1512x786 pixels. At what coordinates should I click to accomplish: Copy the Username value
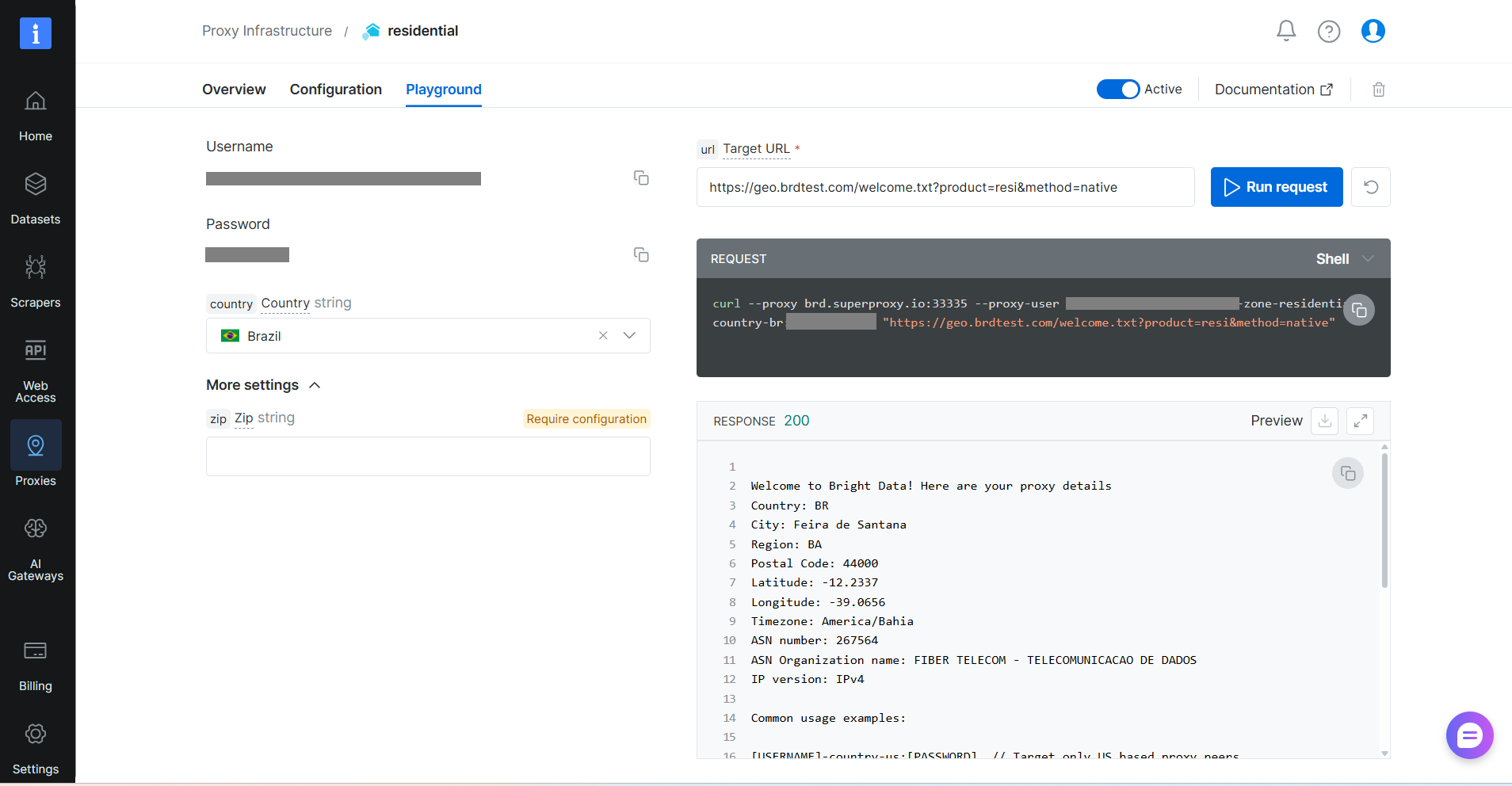pos(641,177)
